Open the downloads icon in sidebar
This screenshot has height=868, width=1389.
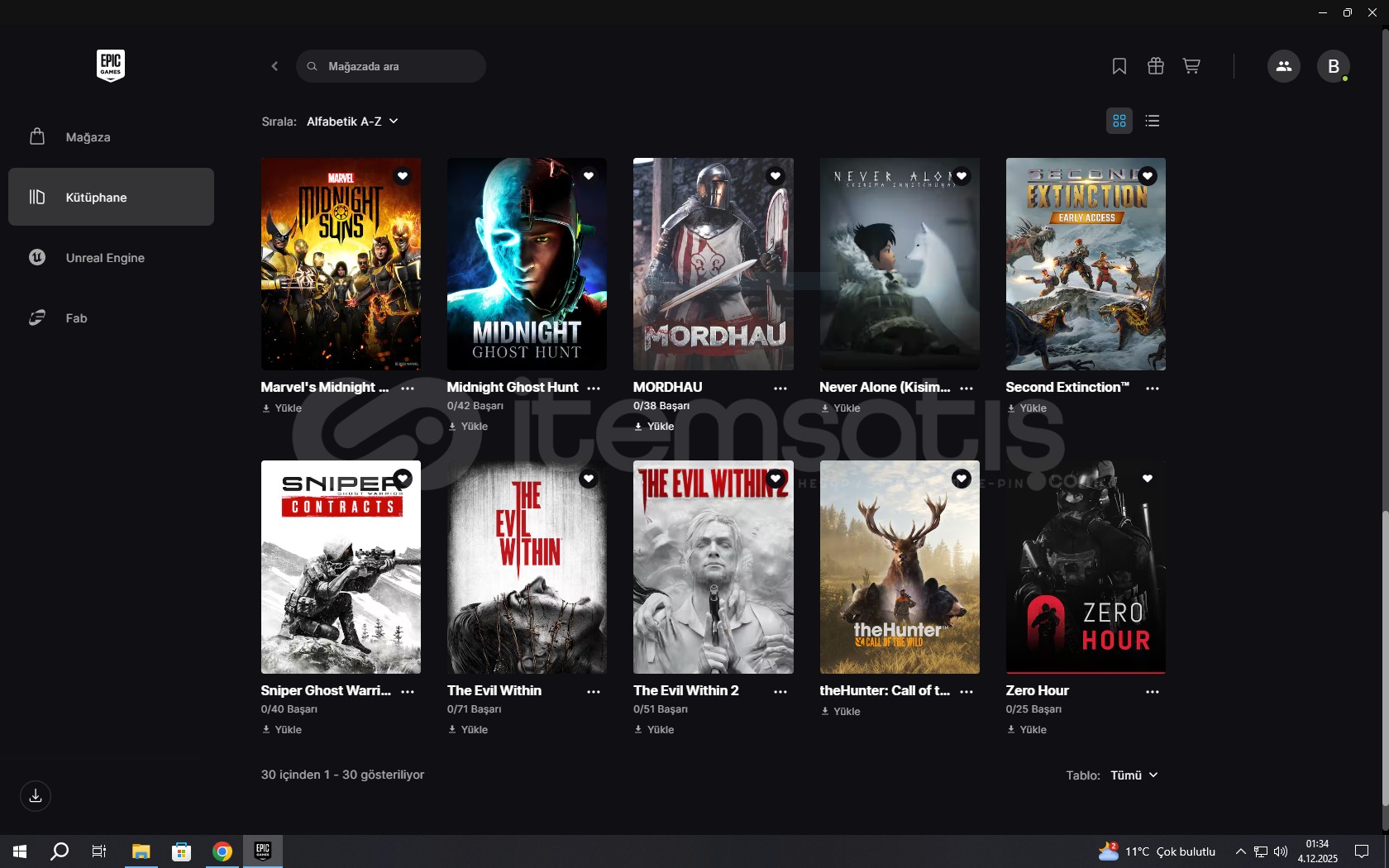click(x=36, y=796)
